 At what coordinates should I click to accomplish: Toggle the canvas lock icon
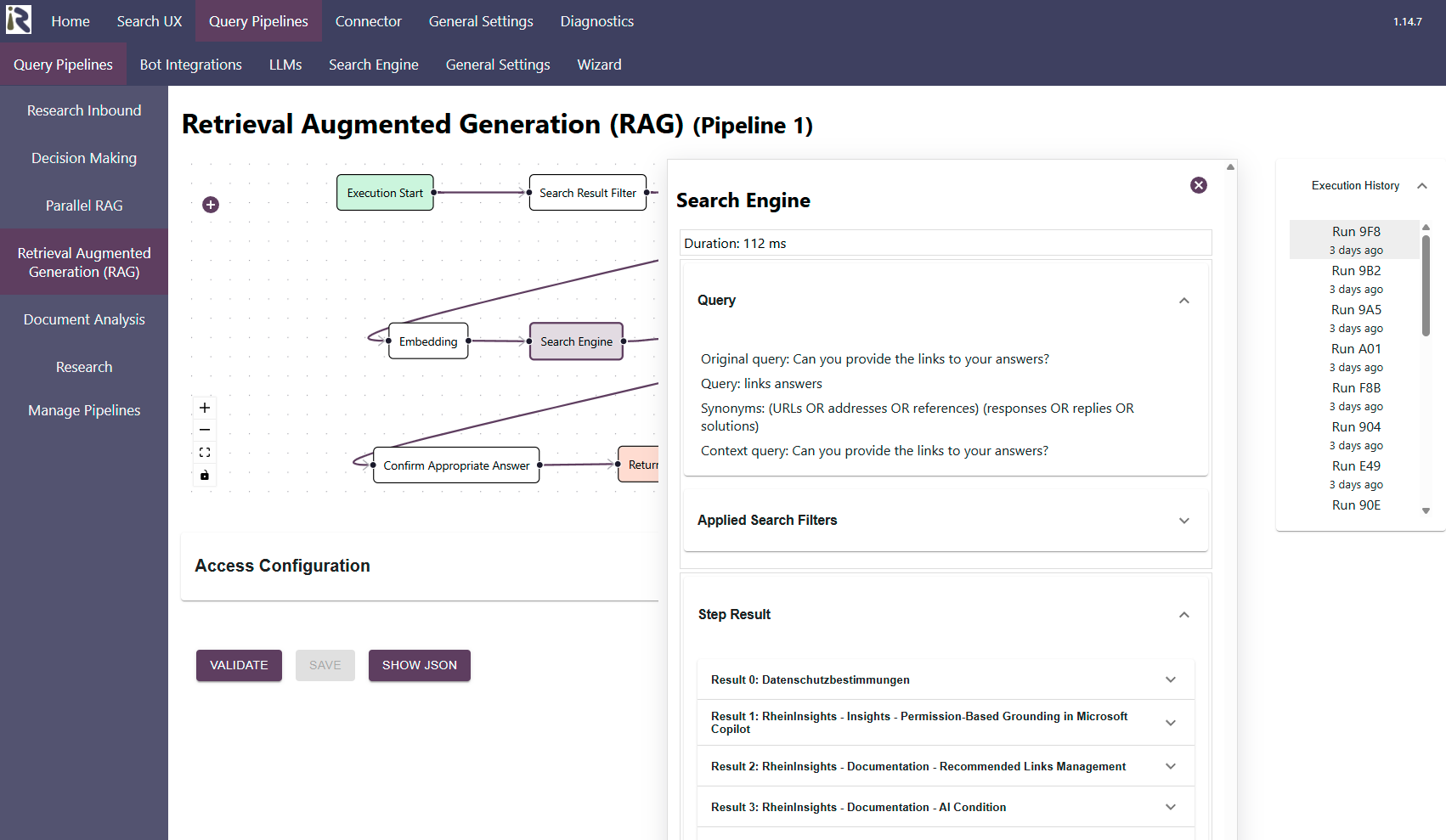[x=205, y=476]
